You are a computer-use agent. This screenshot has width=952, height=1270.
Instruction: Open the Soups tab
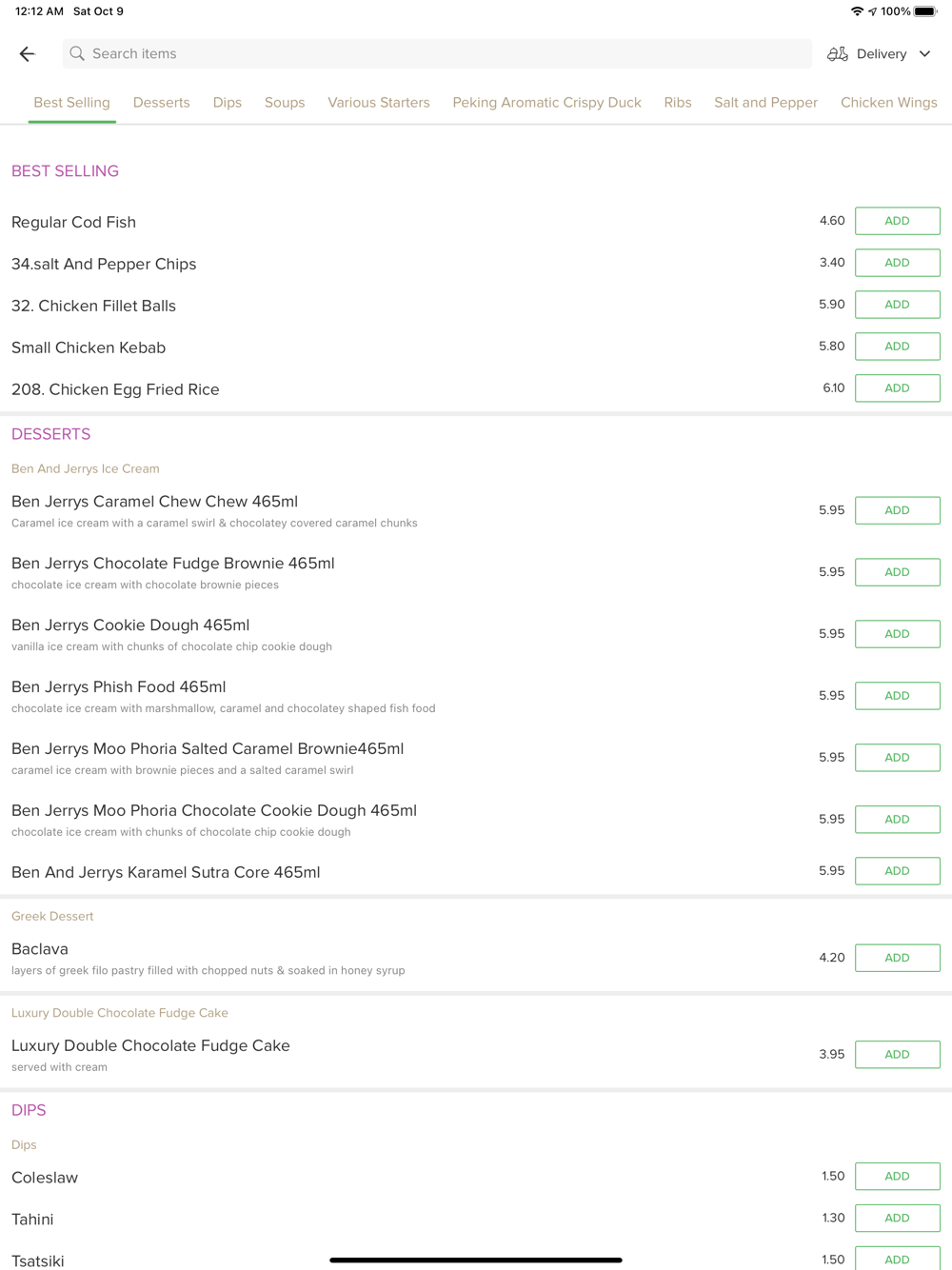point(285,103)
